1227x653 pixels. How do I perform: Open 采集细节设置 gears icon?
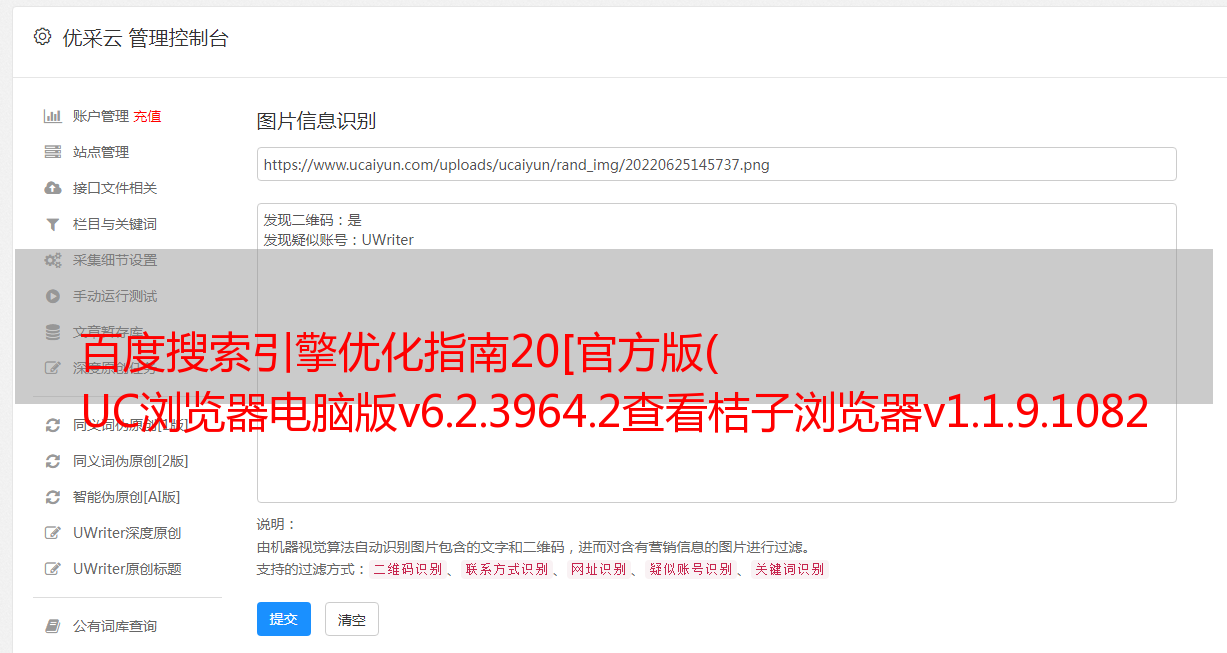click(x=53, y=260)
